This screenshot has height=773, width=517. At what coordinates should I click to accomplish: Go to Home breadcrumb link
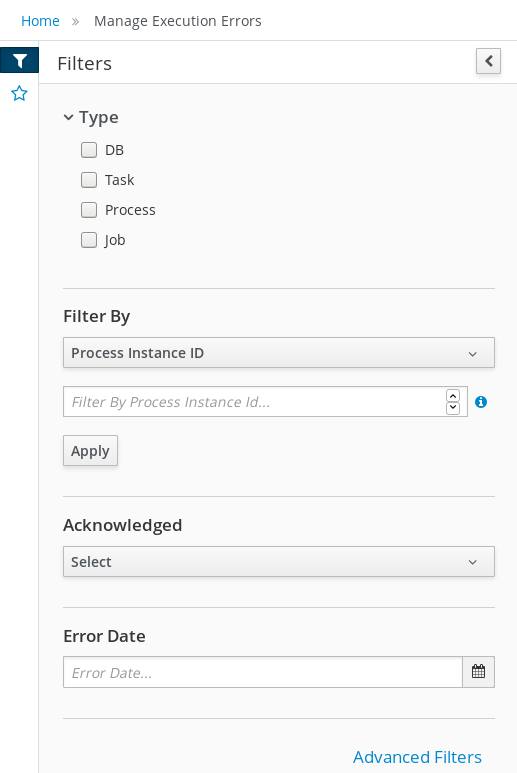40,21
